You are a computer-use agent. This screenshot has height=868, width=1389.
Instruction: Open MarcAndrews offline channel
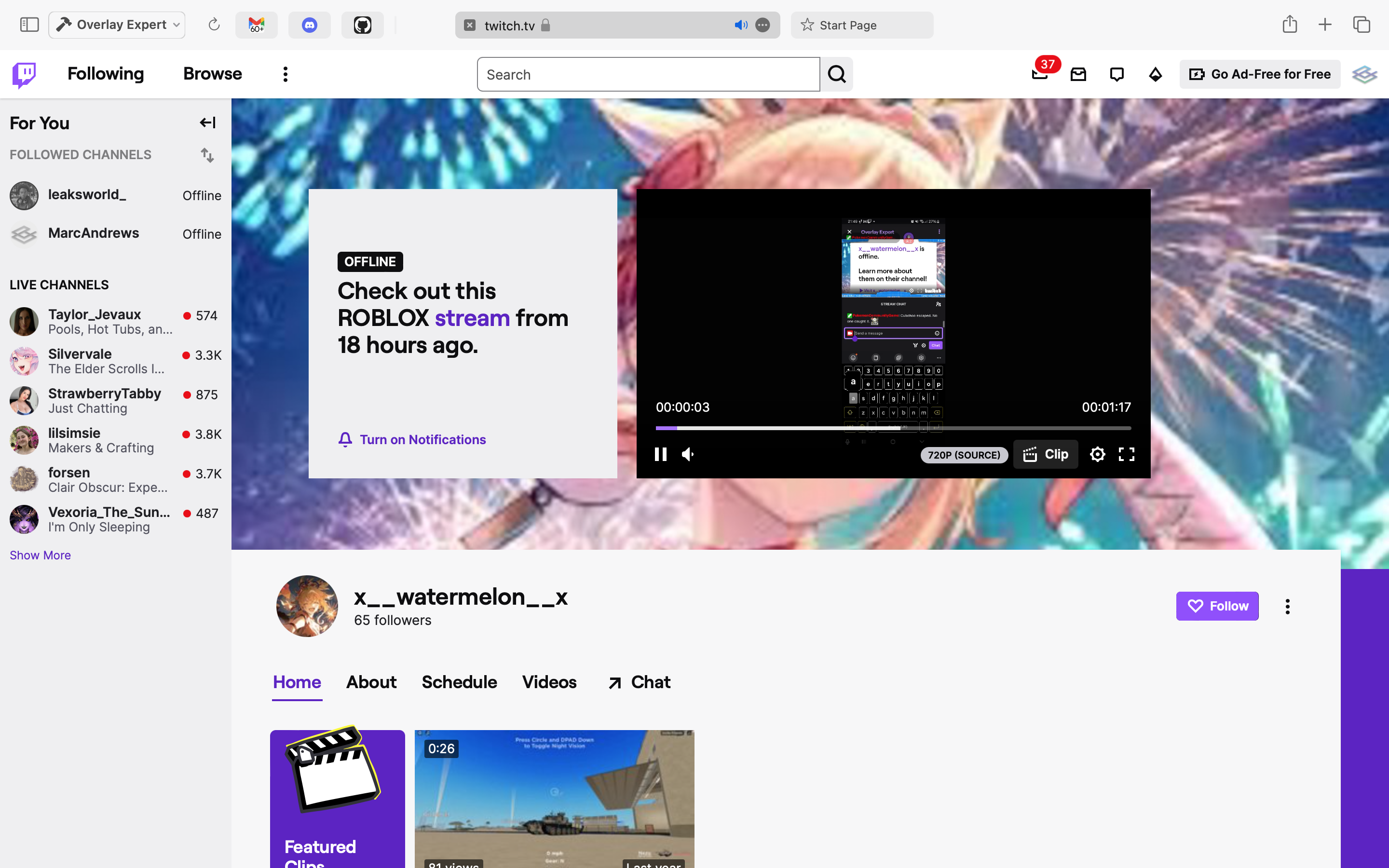[115, 234]
